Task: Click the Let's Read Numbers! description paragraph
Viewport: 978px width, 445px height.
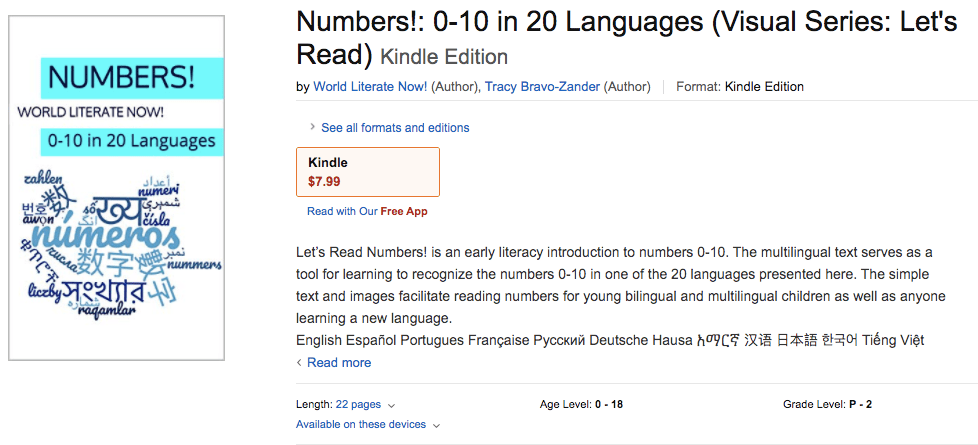Action: tap(615, 285)
